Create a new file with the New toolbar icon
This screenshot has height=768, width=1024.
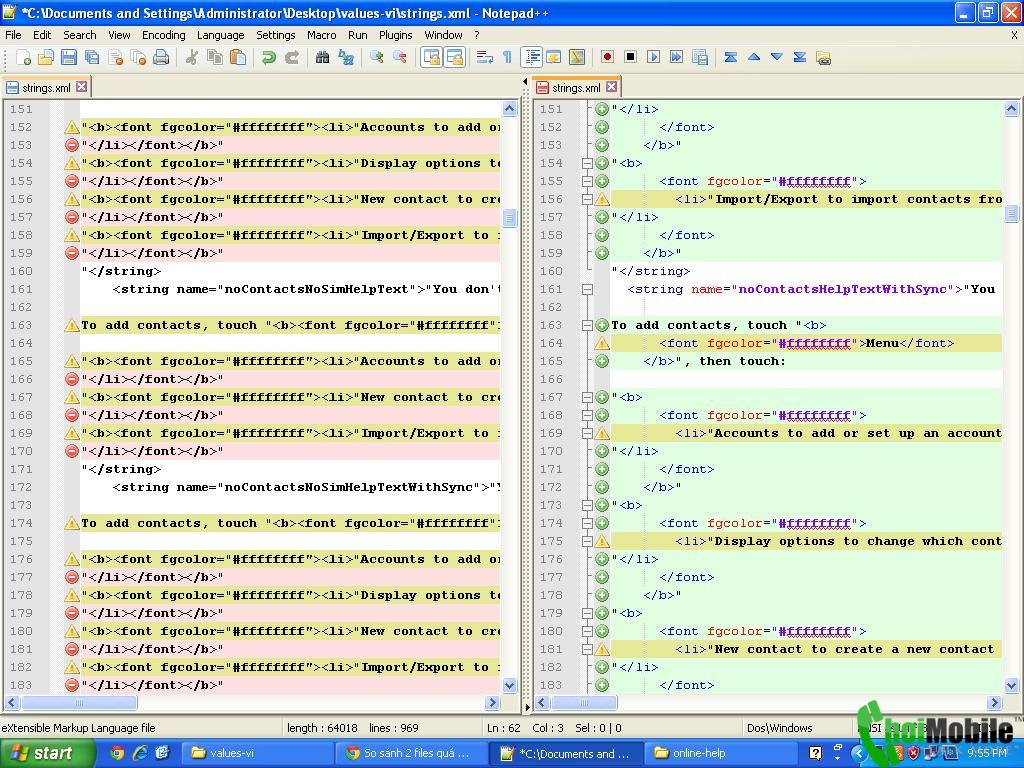(x=23, y=58)
